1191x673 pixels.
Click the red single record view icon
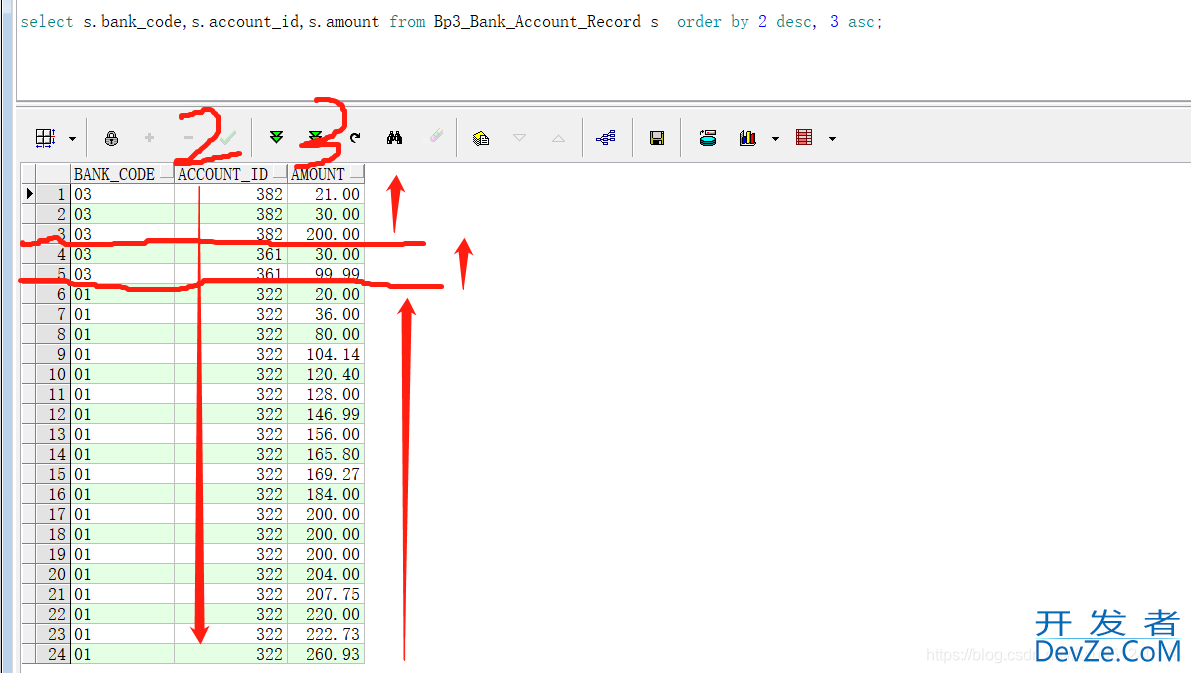tap(804, 137)
